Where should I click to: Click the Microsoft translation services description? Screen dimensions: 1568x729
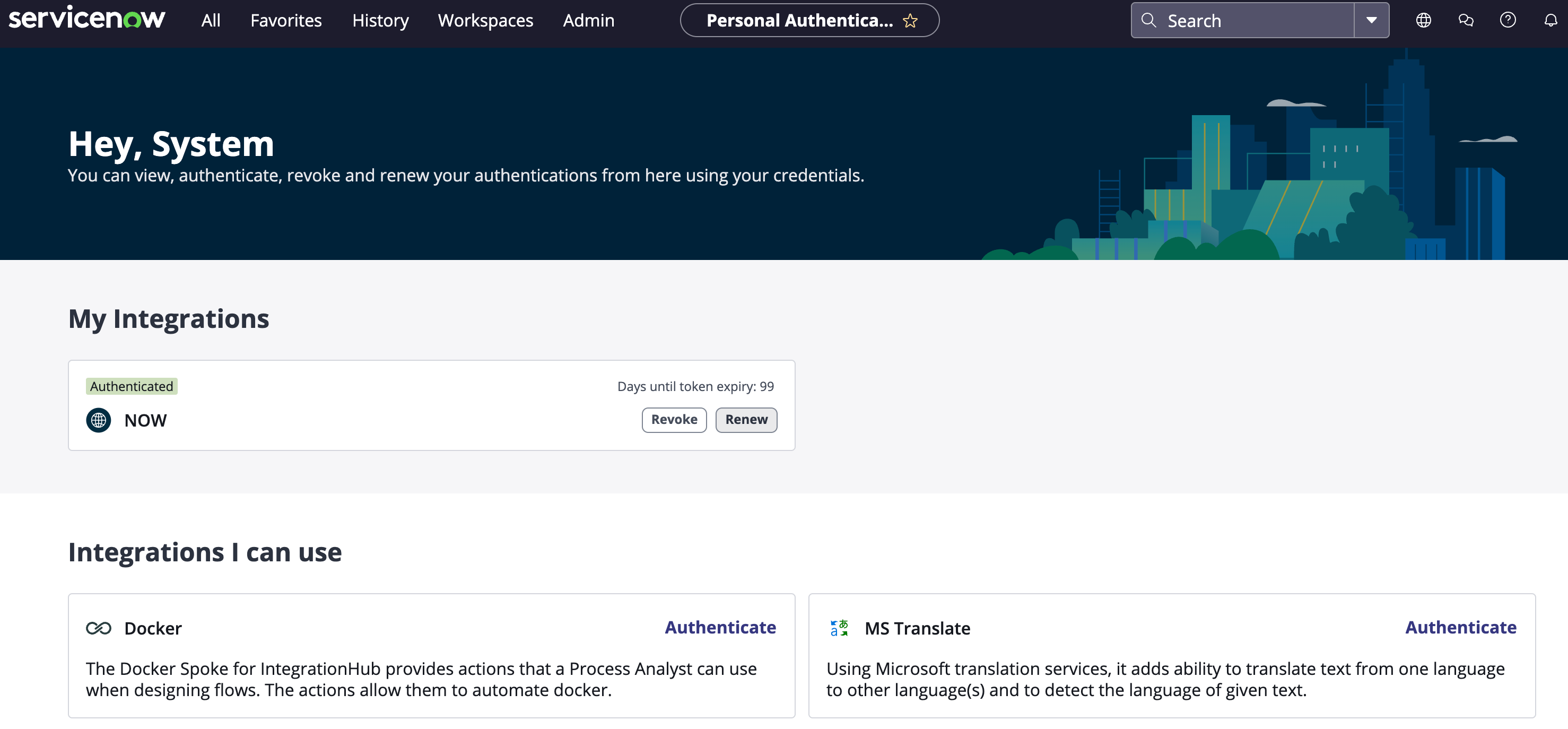coord(1165,679)
